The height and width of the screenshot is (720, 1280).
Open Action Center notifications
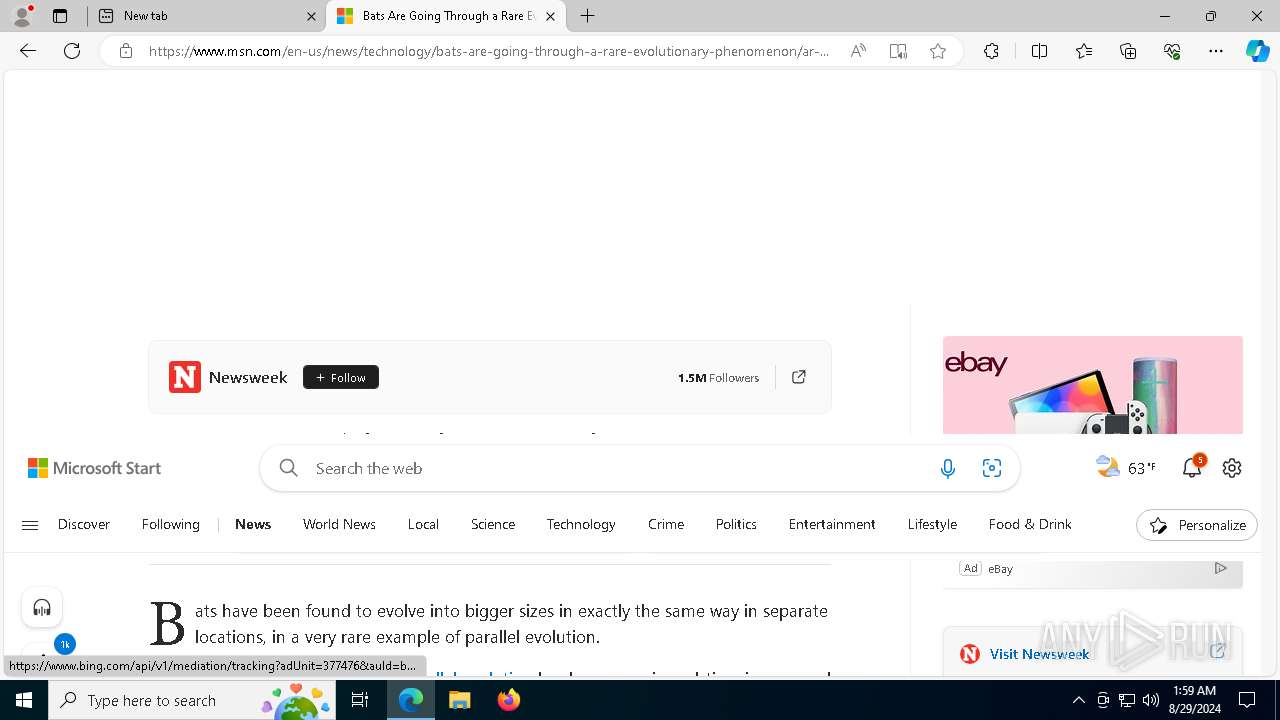1247,700
